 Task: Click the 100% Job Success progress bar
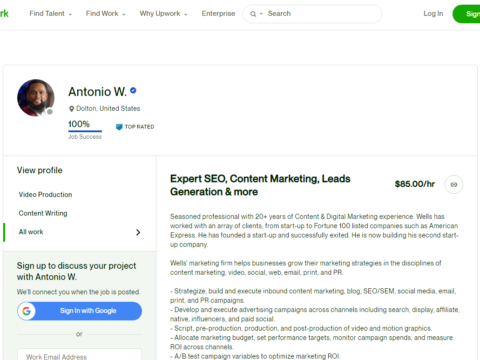[85, 131]
